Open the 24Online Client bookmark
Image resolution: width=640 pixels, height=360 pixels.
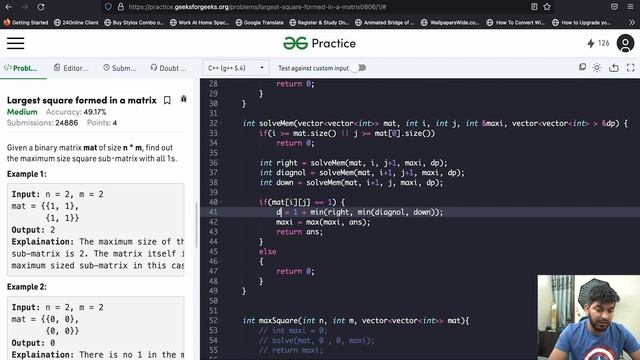click(x=76, y=22)
